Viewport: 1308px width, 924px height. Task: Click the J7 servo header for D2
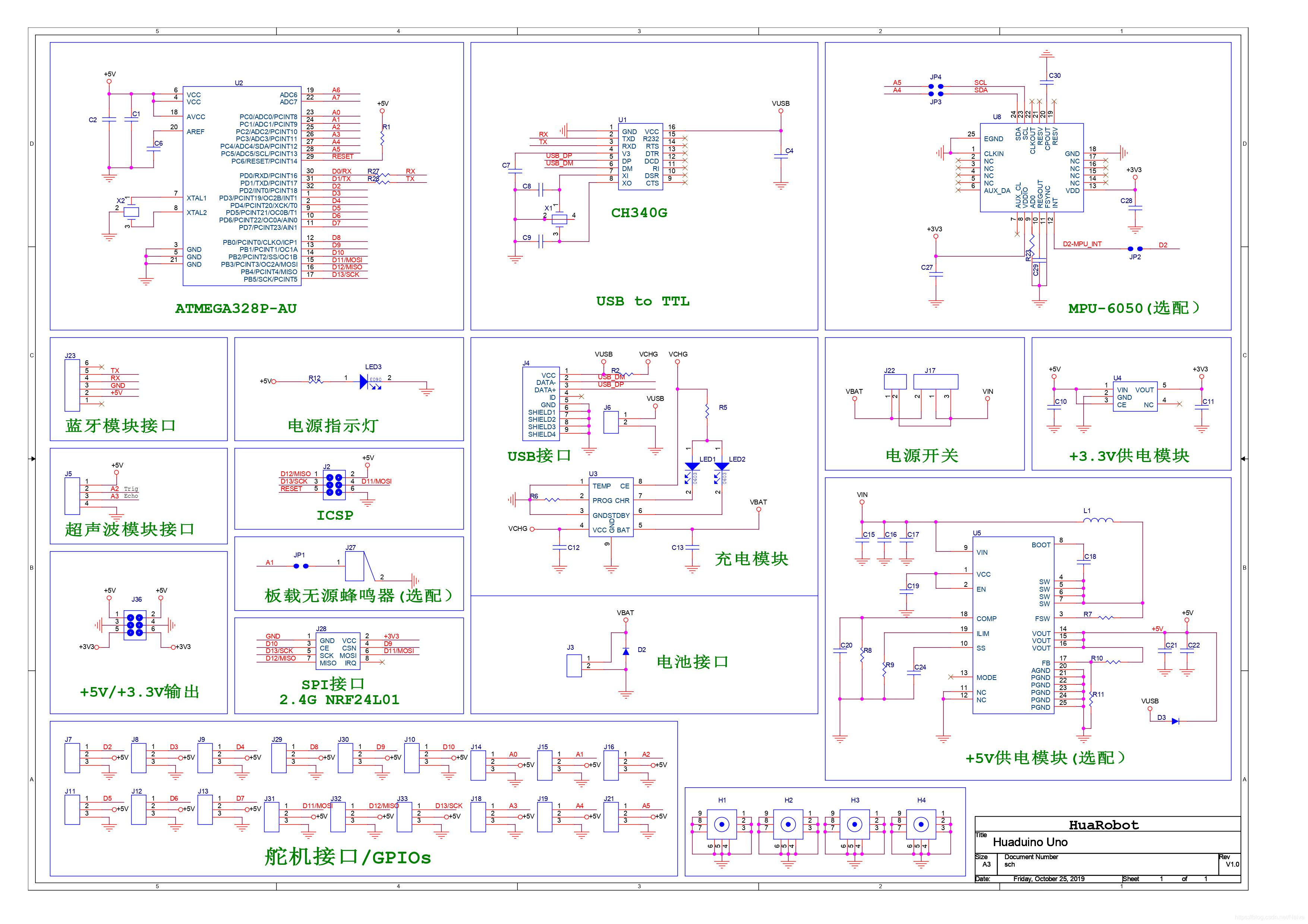72,758
